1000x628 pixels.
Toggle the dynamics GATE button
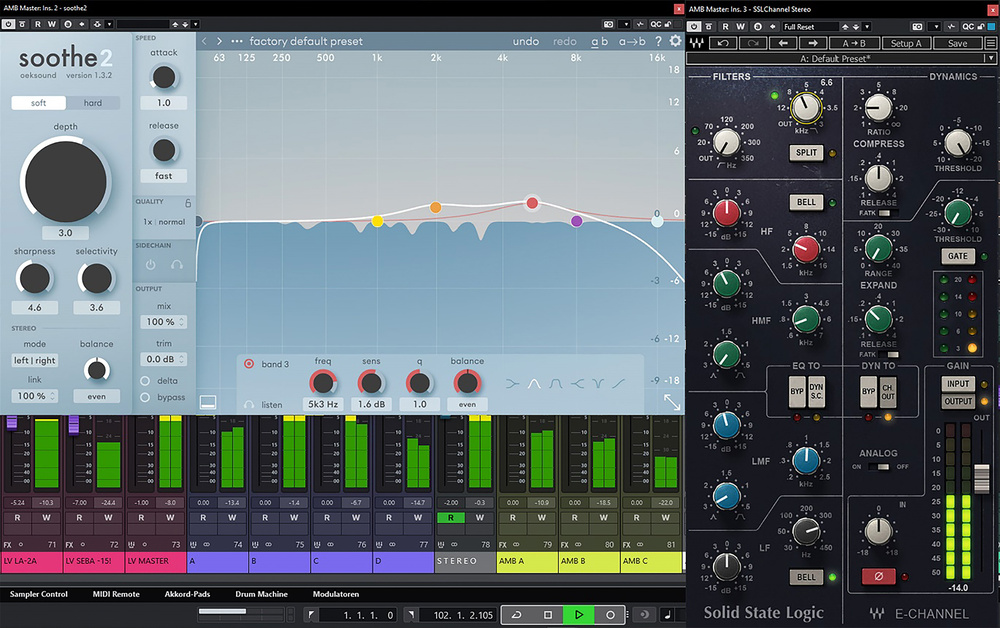[x=957, y=256]
